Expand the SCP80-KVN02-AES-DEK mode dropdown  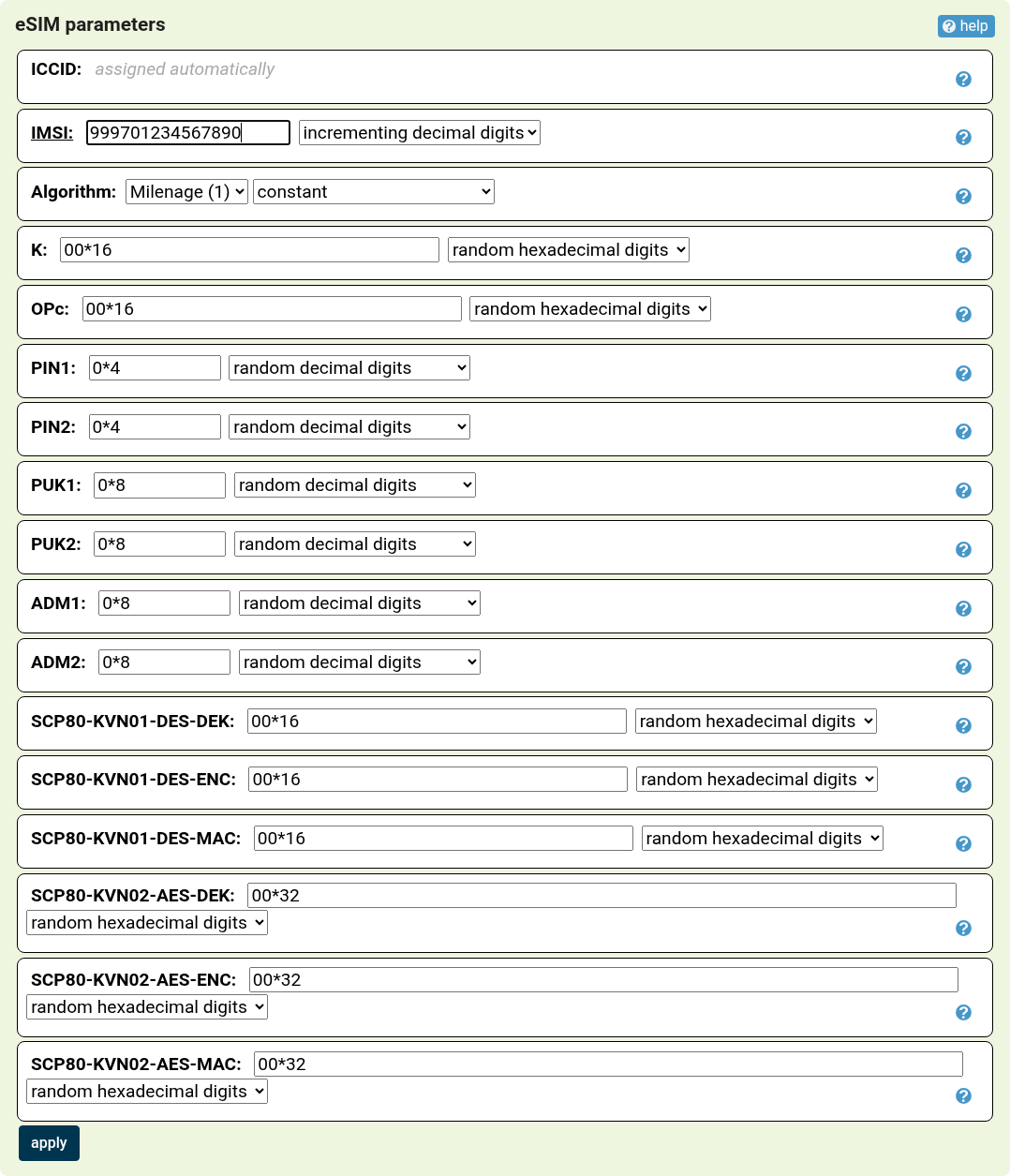point(146,922)
